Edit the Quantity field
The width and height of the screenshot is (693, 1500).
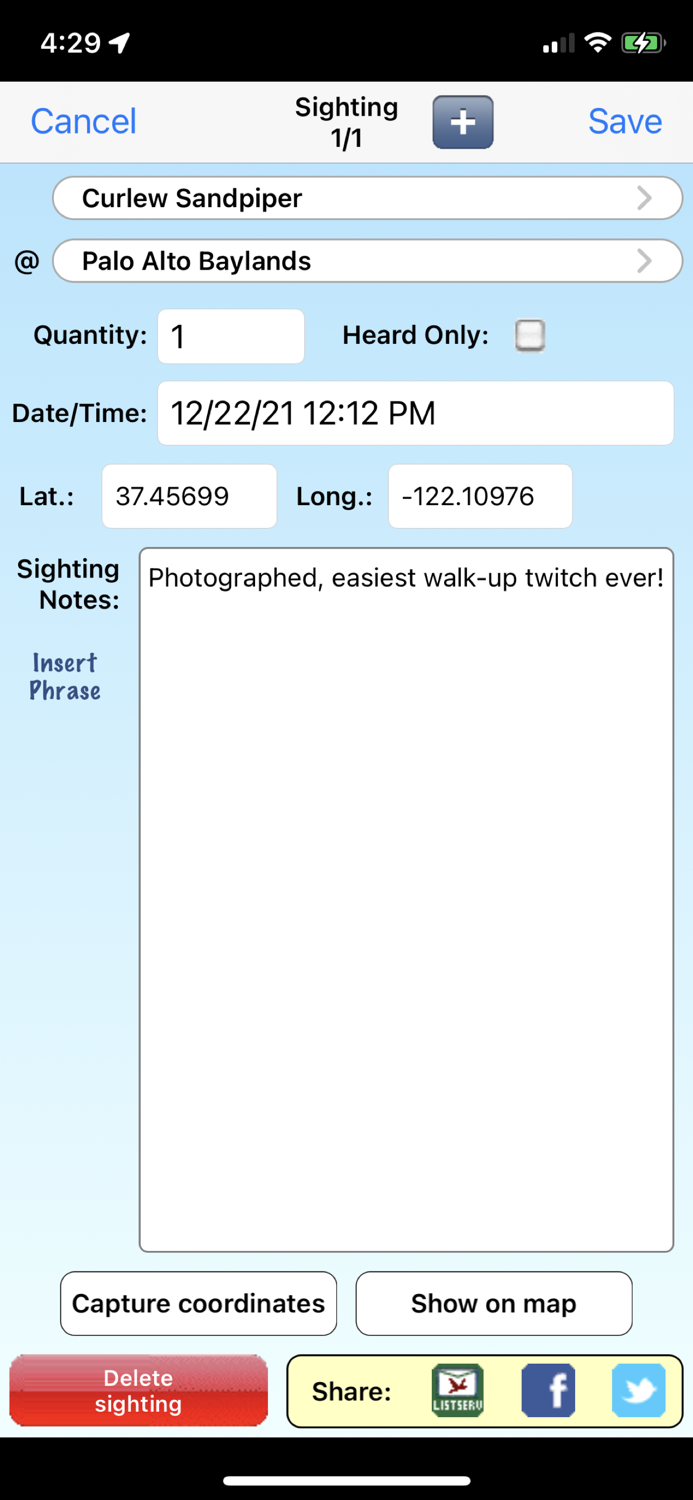pyautogui.click(x=230, y=336)
